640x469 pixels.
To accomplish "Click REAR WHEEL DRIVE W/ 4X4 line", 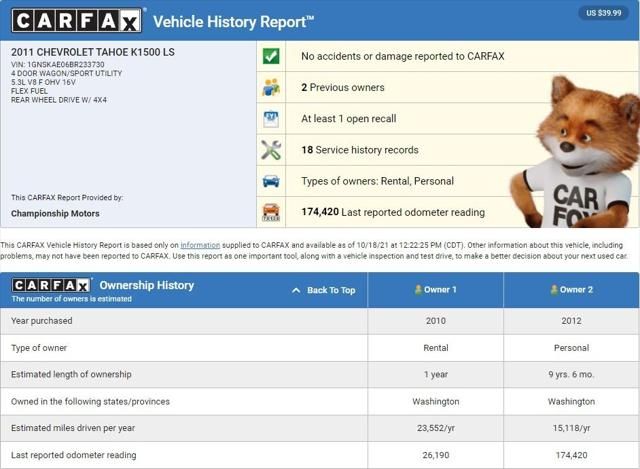I will point(59,100).
